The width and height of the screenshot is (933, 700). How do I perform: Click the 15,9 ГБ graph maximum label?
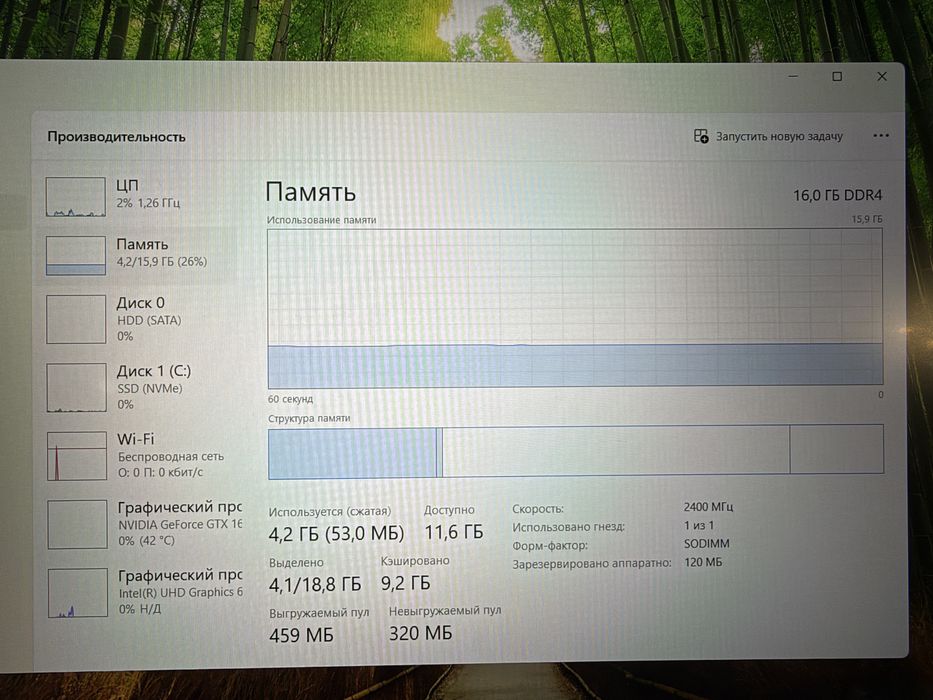tap(867, 219)
